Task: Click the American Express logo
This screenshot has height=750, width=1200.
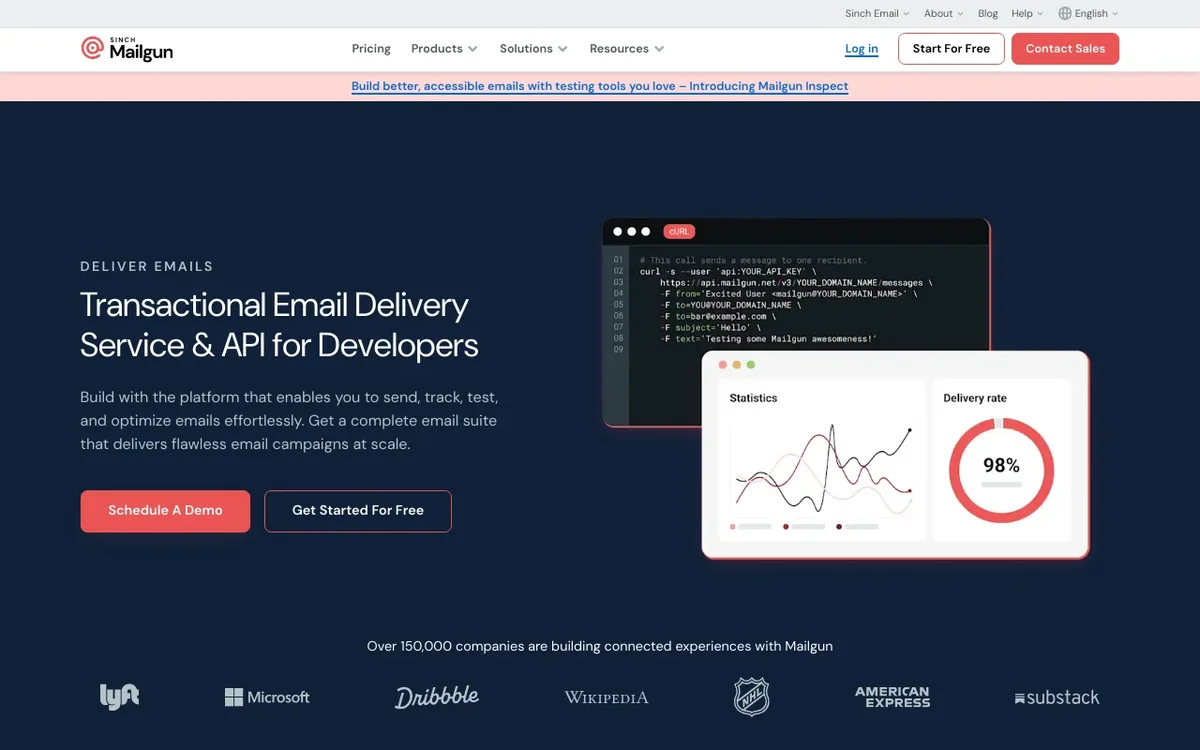Action: pyautogui.click(x=892, y=697)
